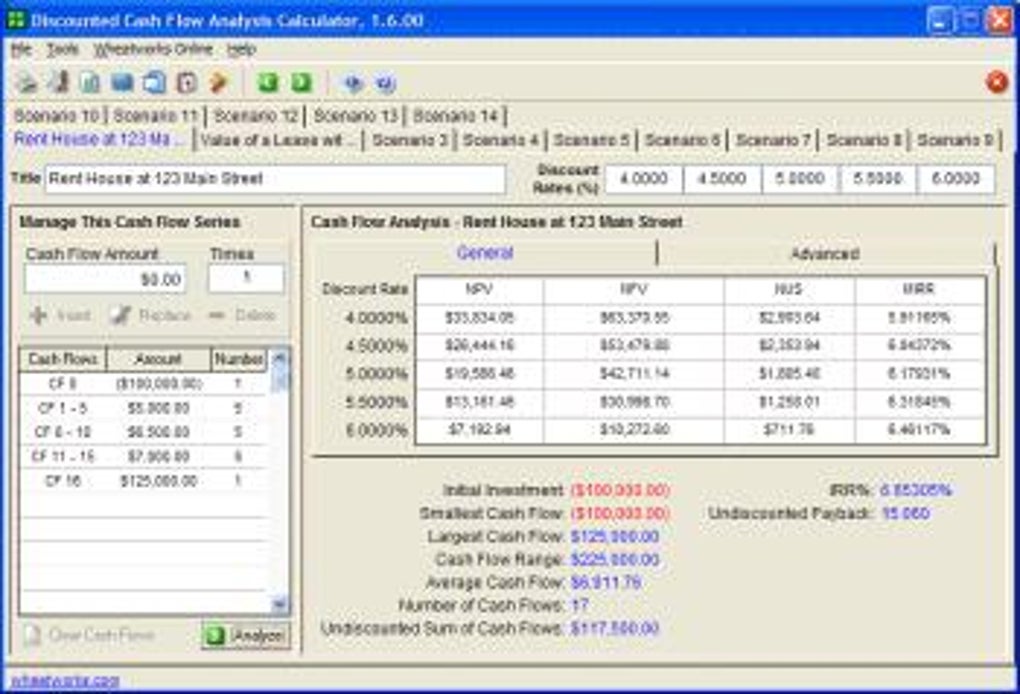
Task: Click the printer icon in the toolbar
Action: (26, 83)
